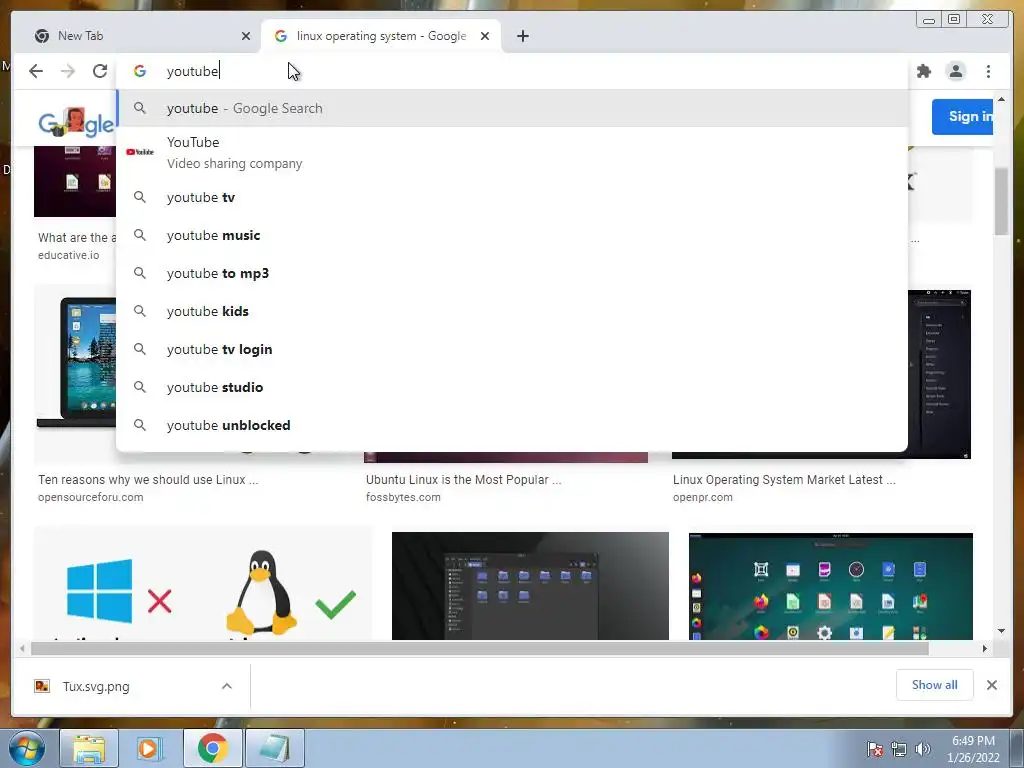
Task: Open the Windows vs Tux penguin image
Action: pos(203,583)
